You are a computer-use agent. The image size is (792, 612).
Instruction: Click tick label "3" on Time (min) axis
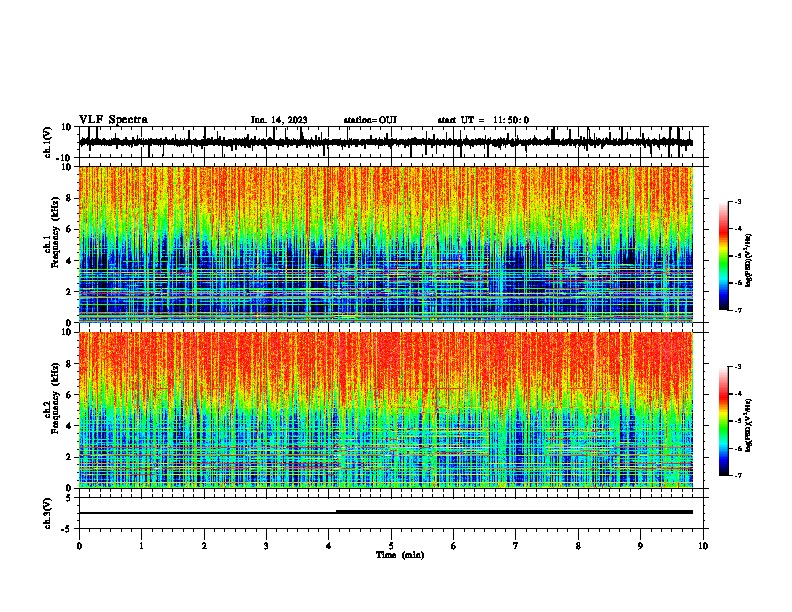(x=266, y=546)
